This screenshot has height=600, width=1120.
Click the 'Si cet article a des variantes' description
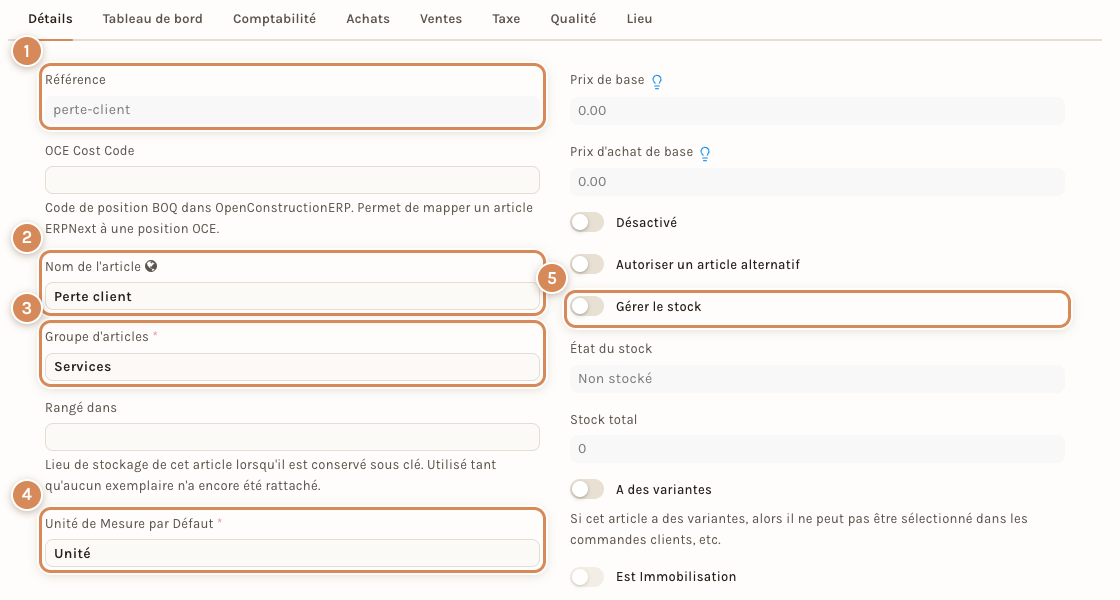pyautogui.click(x=799, y=529)
